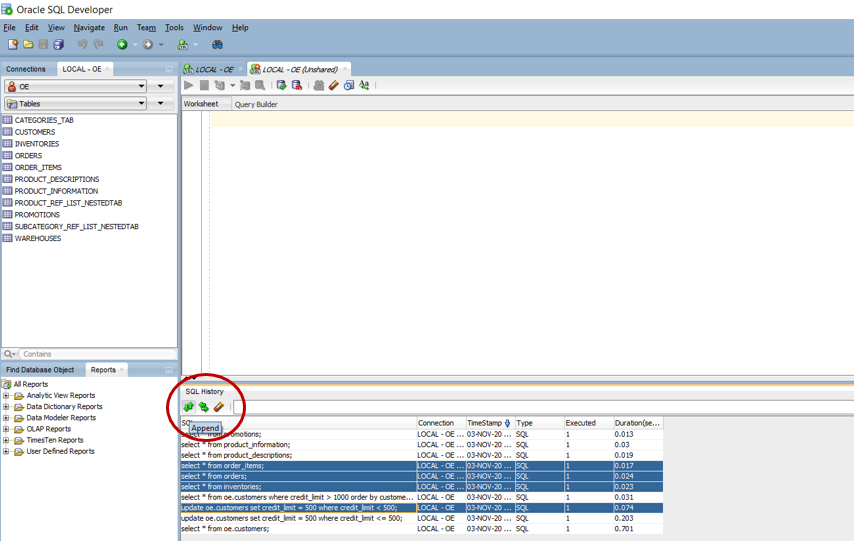Open the Run Script dropdown arrow
Screen dimensions: 855x544
[x=232, y=86]
